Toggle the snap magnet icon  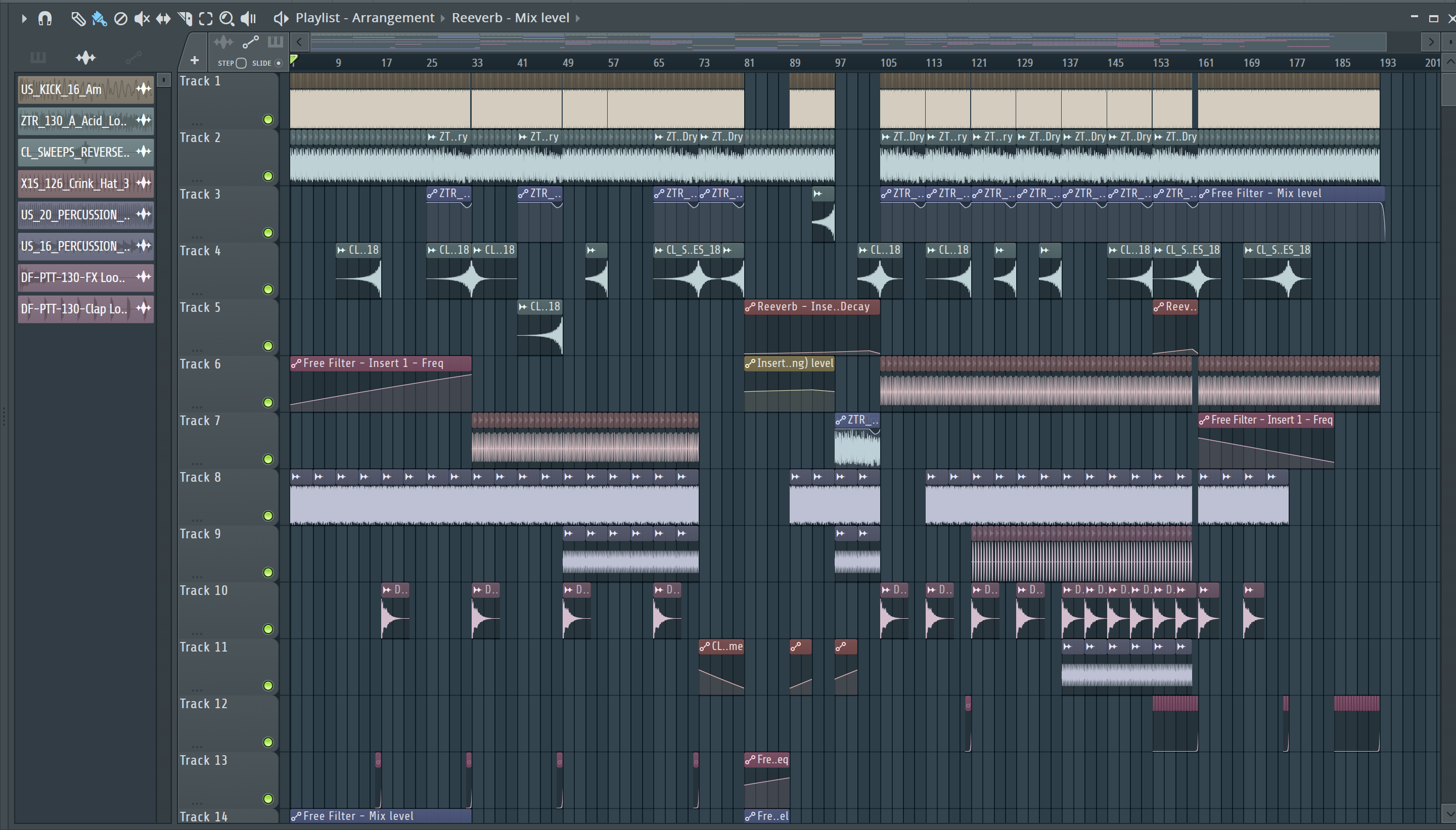[45, 18]
